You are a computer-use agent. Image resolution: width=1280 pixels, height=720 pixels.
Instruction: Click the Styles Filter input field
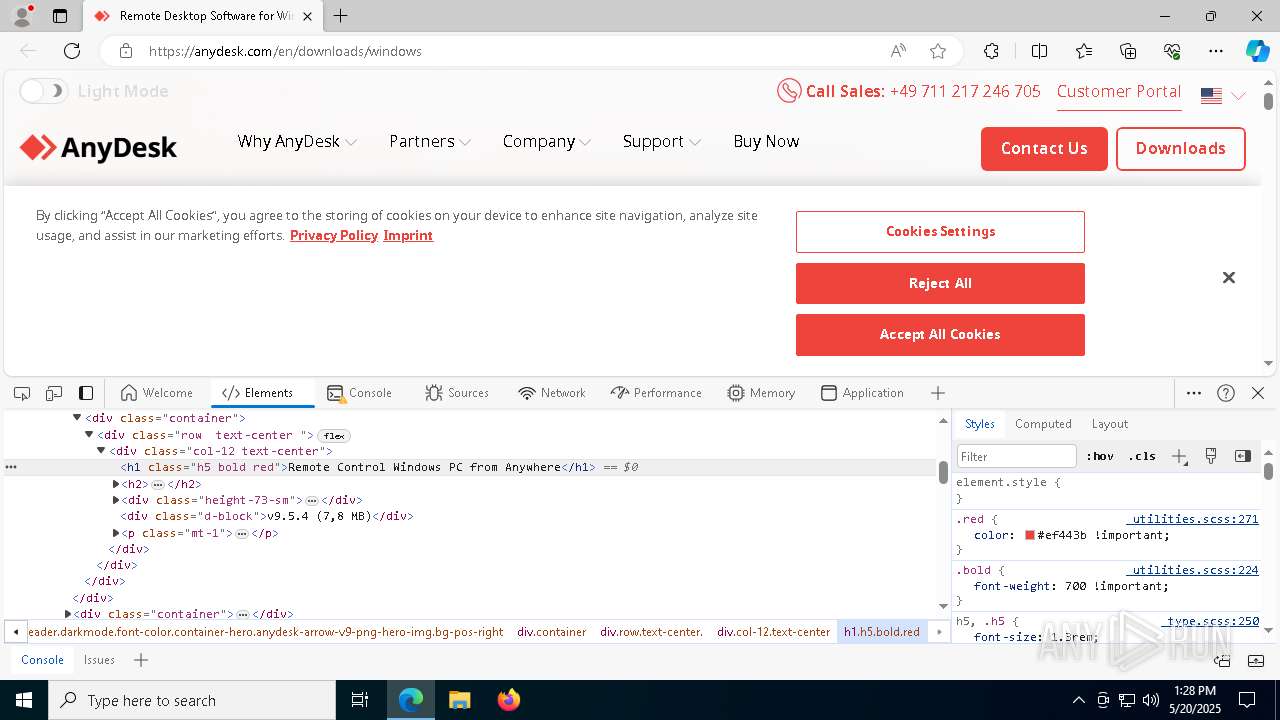tap(1016, 456)
